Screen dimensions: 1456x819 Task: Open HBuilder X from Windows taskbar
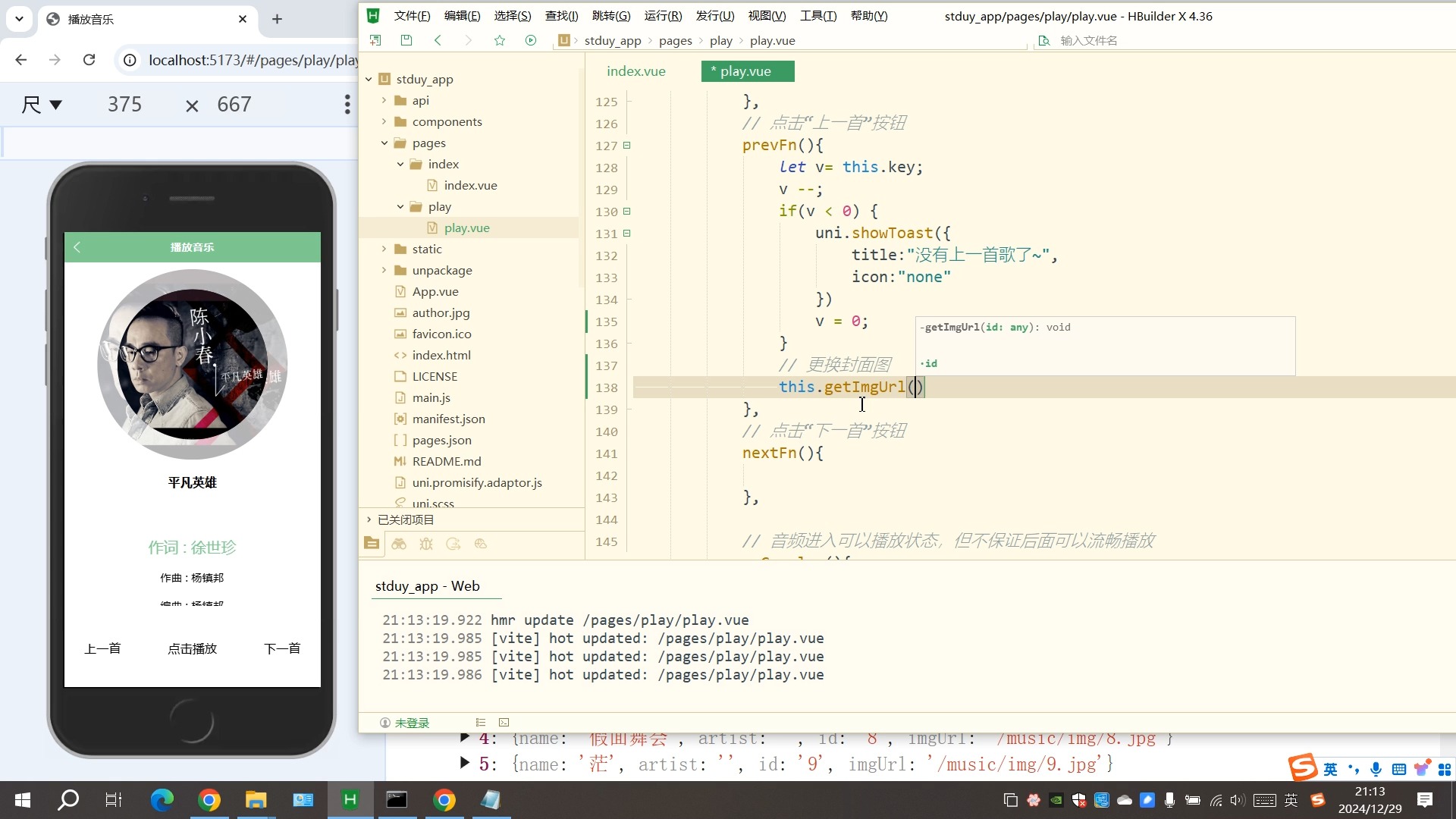click(350, 799)
